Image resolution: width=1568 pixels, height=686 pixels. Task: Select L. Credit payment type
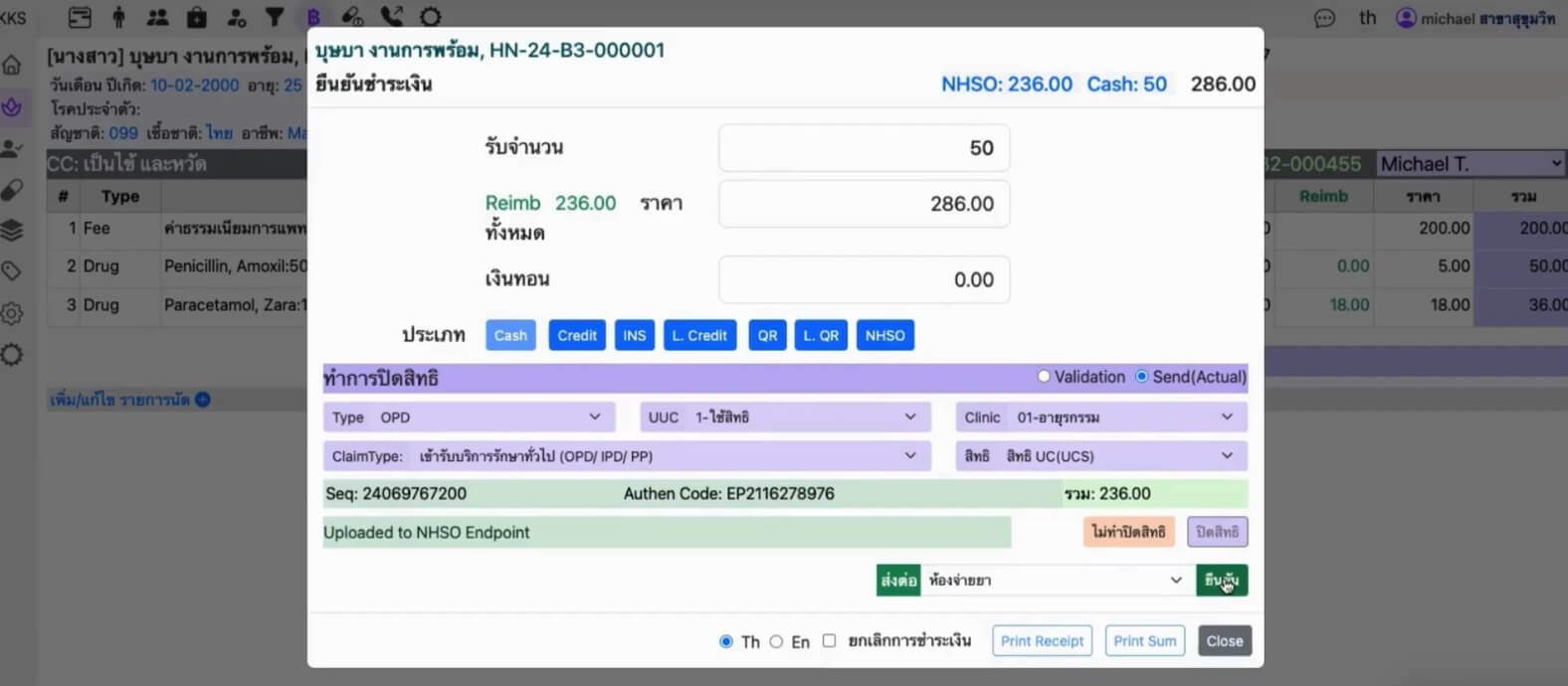(x=699, y=335)
